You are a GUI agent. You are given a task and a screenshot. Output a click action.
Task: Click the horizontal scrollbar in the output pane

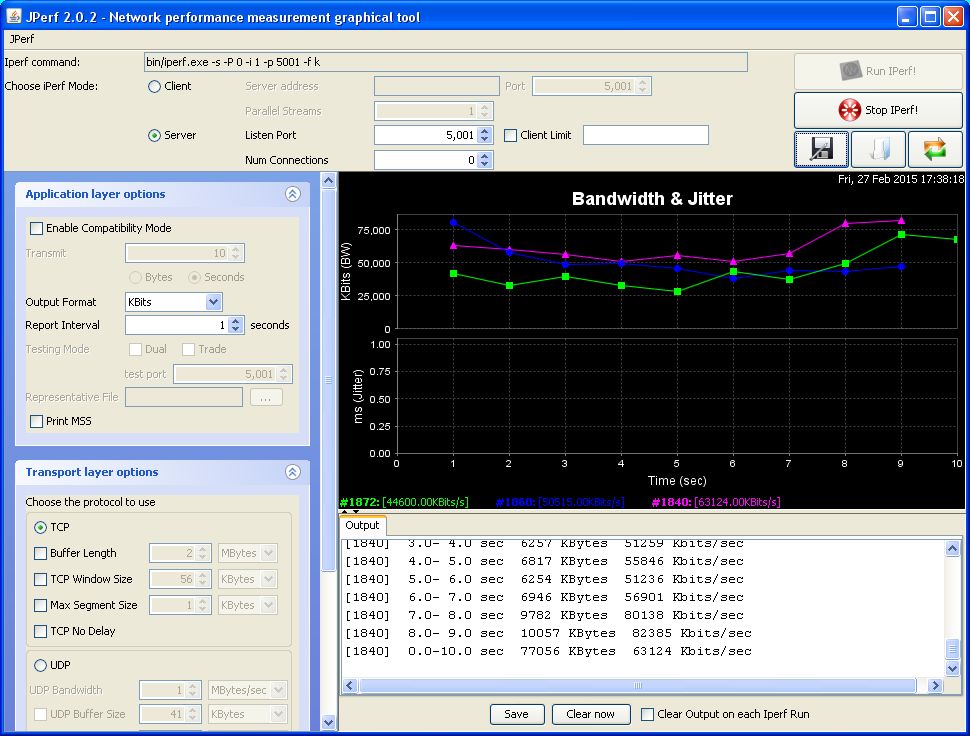tap(636, 686)
